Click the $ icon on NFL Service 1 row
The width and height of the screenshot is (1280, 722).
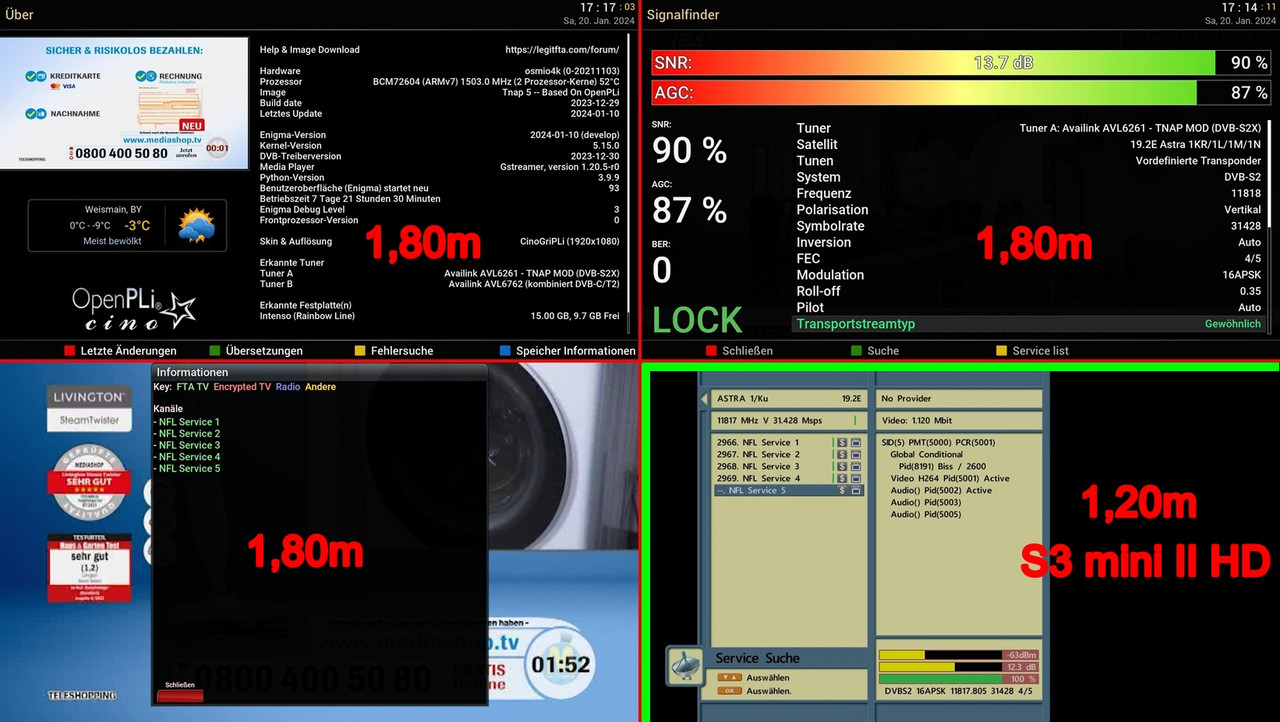pyautogui.click(x=842, y=442)
